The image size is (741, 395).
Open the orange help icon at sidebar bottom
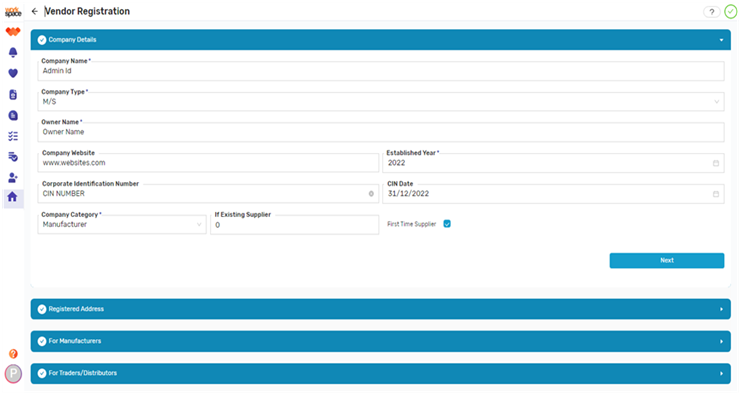pyautogui.click(x=13, y=354)
